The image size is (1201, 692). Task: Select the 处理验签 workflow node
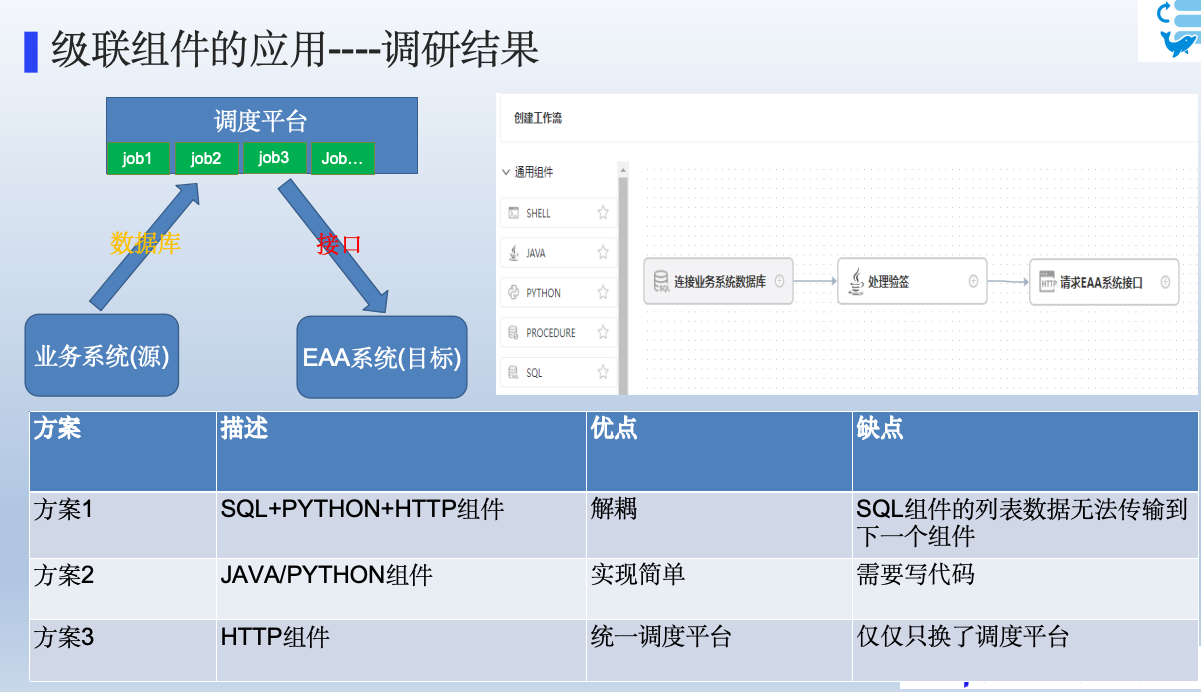(912, 282)
